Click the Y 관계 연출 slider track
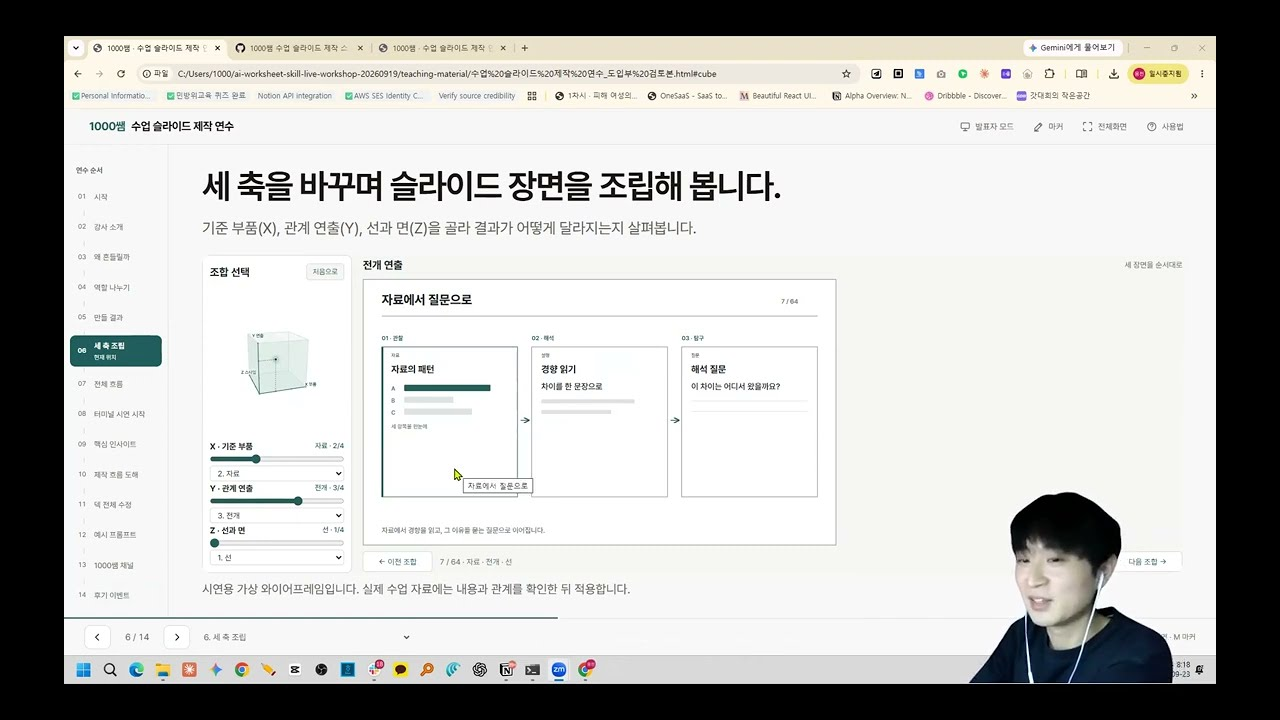Image resolution: width=1280 pixels, height=720 pixels. 277,501
